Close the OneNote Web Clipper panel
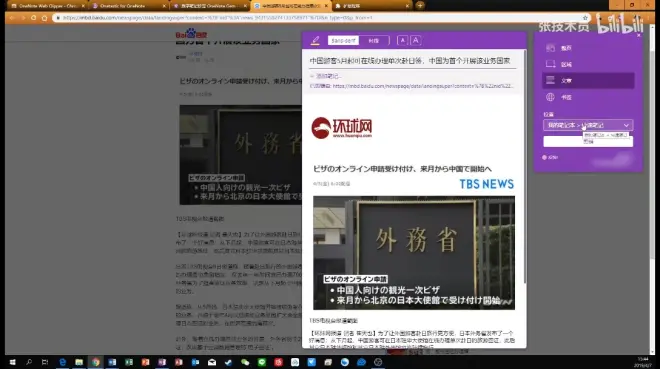 [x=639, y=35]
